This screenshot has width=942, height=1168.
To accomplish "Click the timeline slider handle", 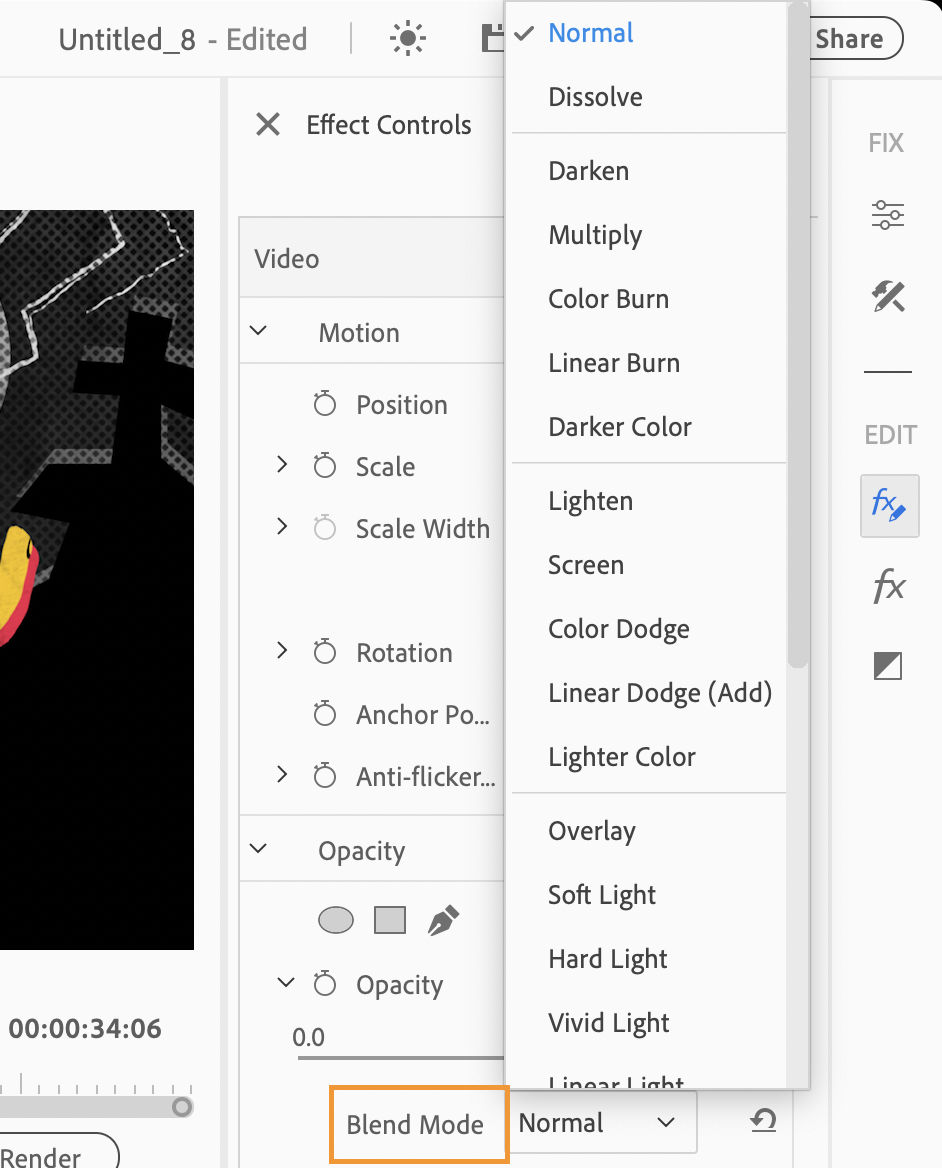I will pos(183,1107).
